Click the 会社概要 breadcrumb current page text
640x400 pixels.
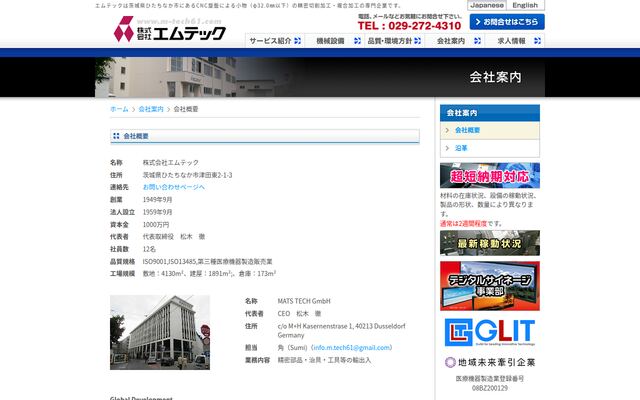pos(186,109)
